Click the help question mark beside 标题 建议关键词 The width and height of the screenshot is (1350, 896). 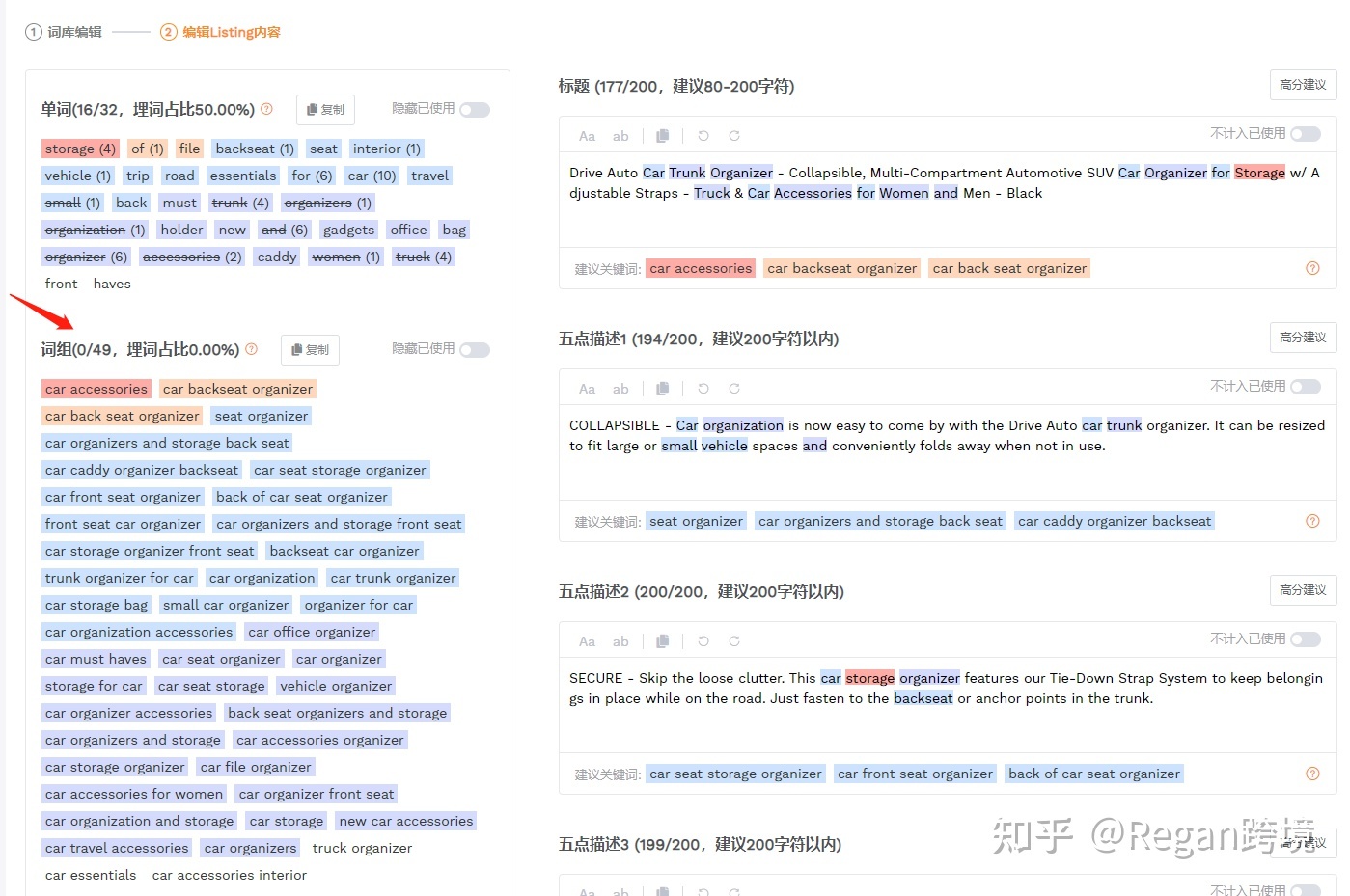pyautogui.click(x=1312, y=269)
